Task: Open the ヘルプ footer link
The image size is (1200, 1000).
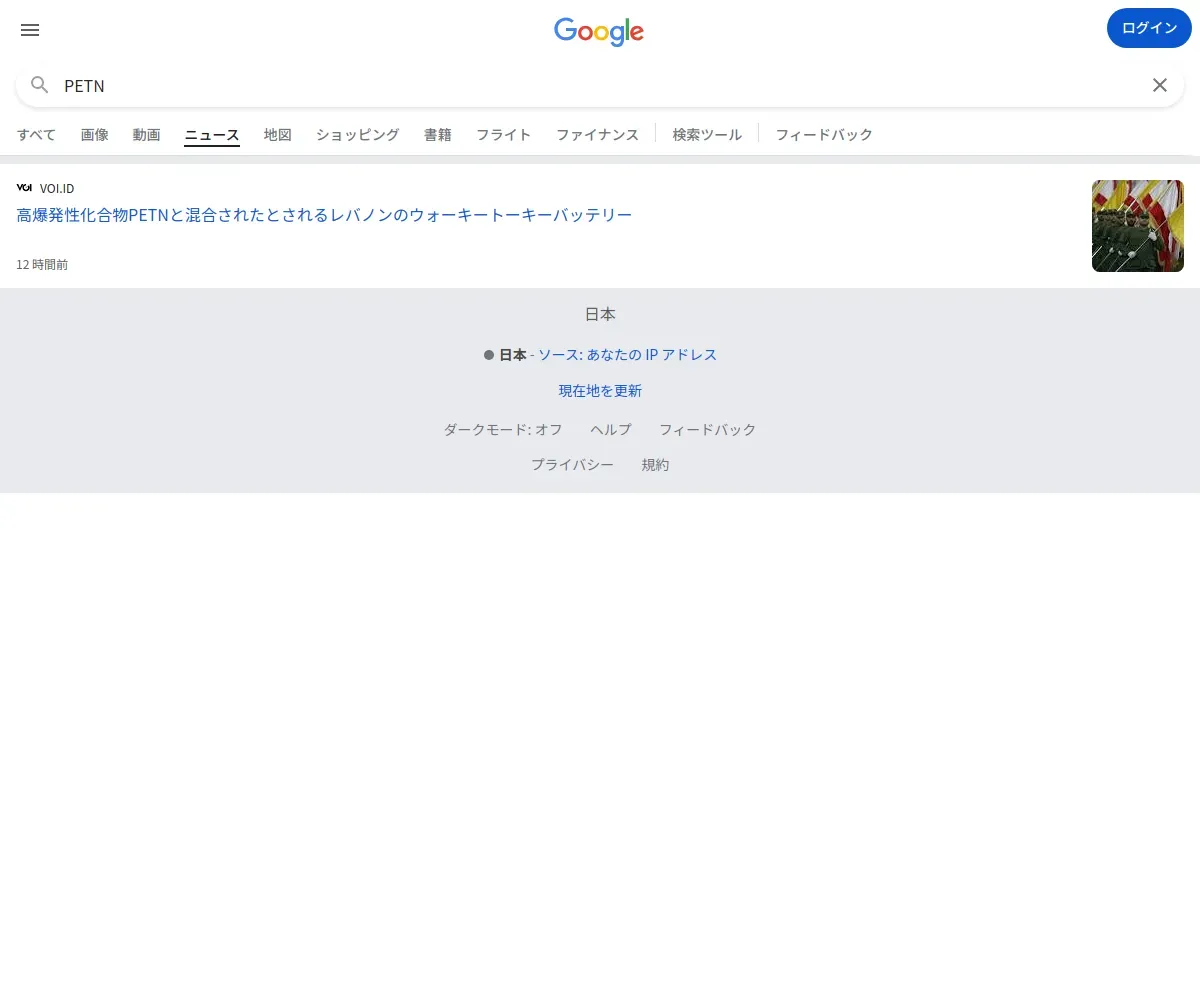Action: point(611,429)
